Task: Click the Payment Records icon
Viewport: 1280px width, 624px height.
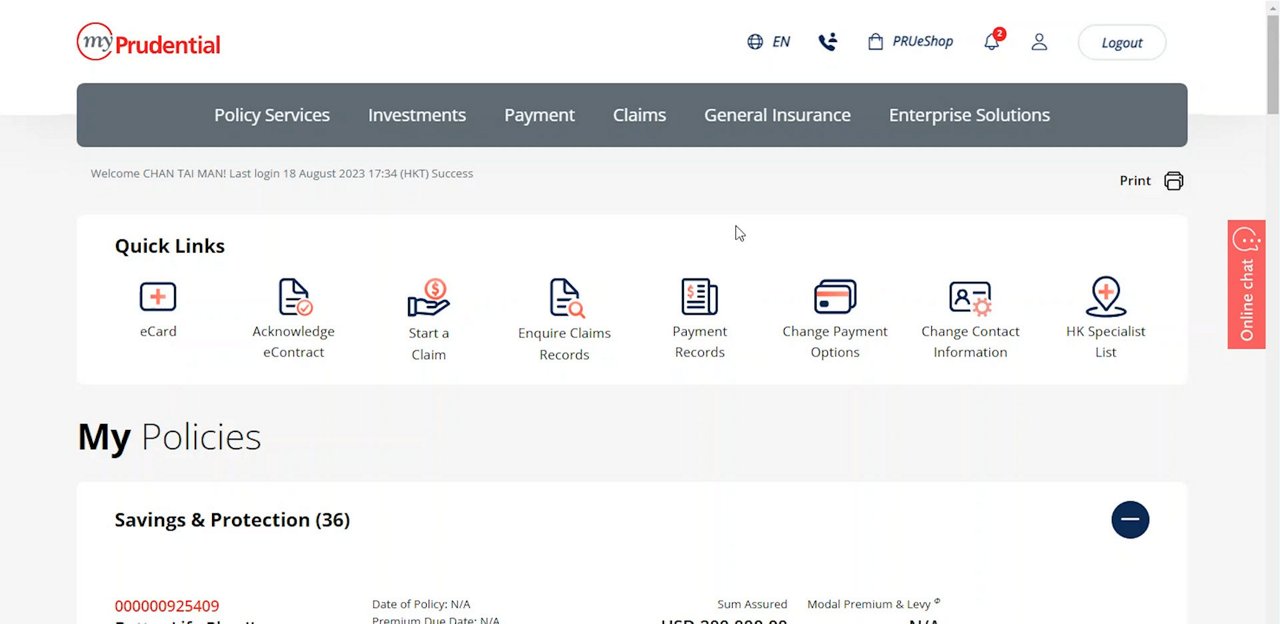Action: pyautogui.click(x=700, y=297)
